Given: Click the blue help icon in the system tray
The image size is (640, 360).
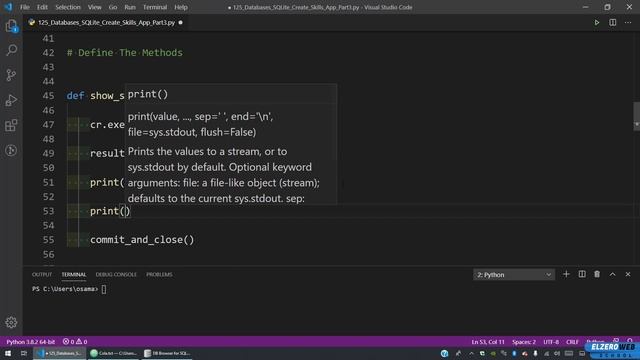Looking at the screenshot, I should coord(444,353).
